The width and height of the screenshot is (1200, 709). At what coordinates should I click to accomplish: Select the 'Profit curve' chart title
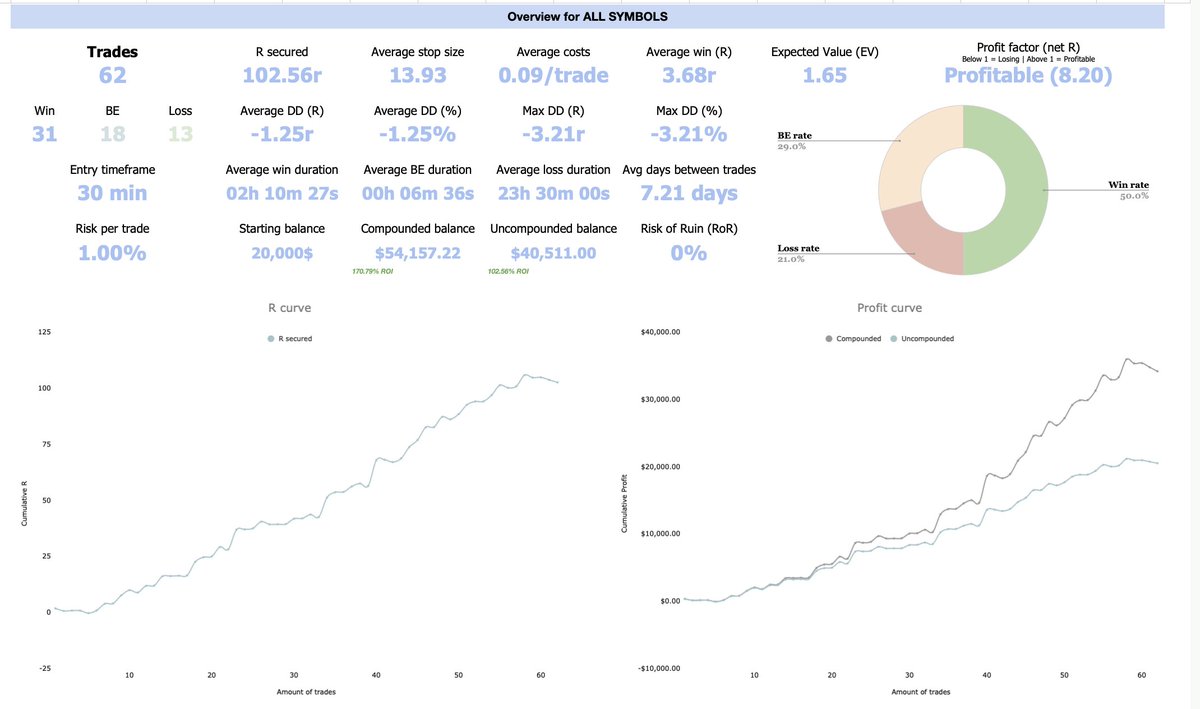pyautogui.click(x=889, y=309)
